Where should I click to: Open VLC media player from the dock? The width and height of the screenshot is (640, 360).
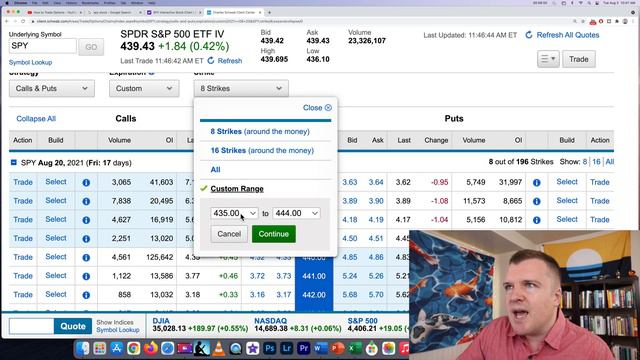(x=219, y=348)
